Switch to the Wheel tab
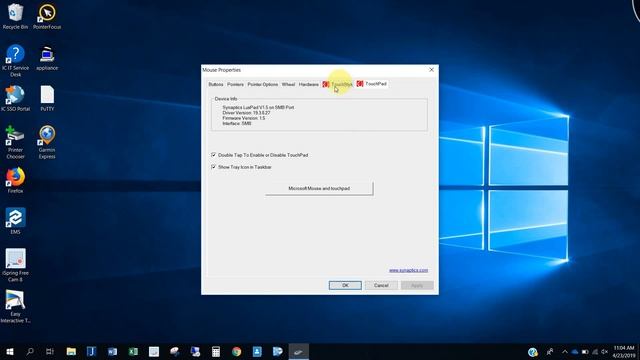Image resolution: width=640 pixels, height=360 pixels. point(288,84)
